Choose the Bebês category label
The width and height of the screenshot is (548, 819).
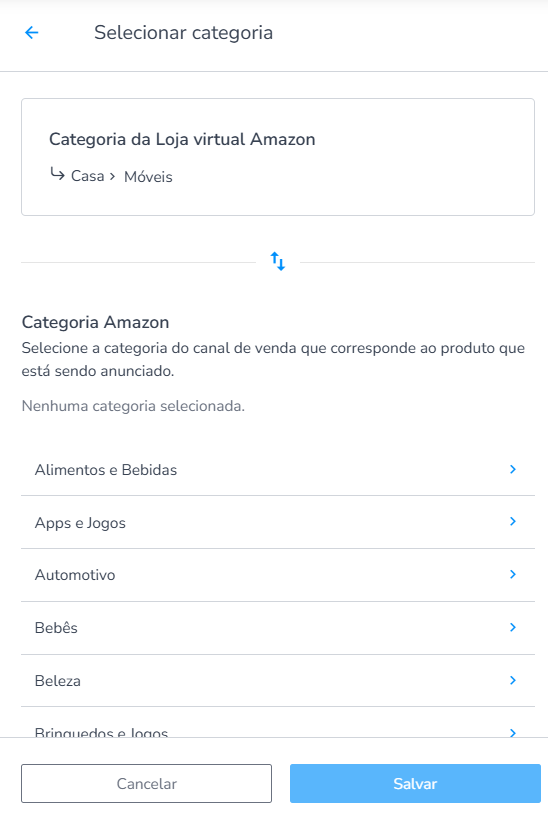(56, 627)
